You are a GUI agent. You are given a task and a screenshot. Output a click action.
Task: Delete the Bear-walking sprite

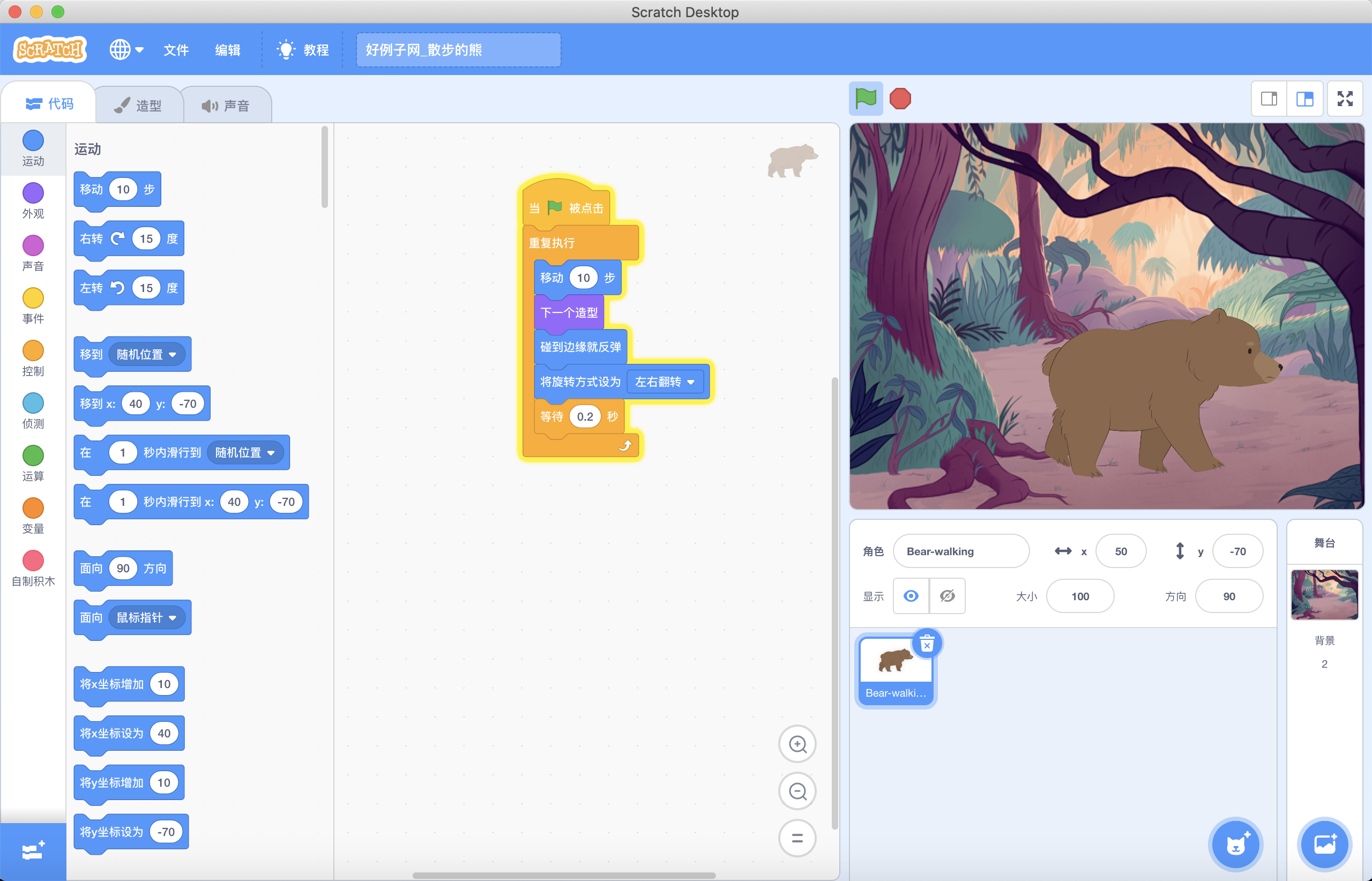pyautogui.click(x=927, y=644)
